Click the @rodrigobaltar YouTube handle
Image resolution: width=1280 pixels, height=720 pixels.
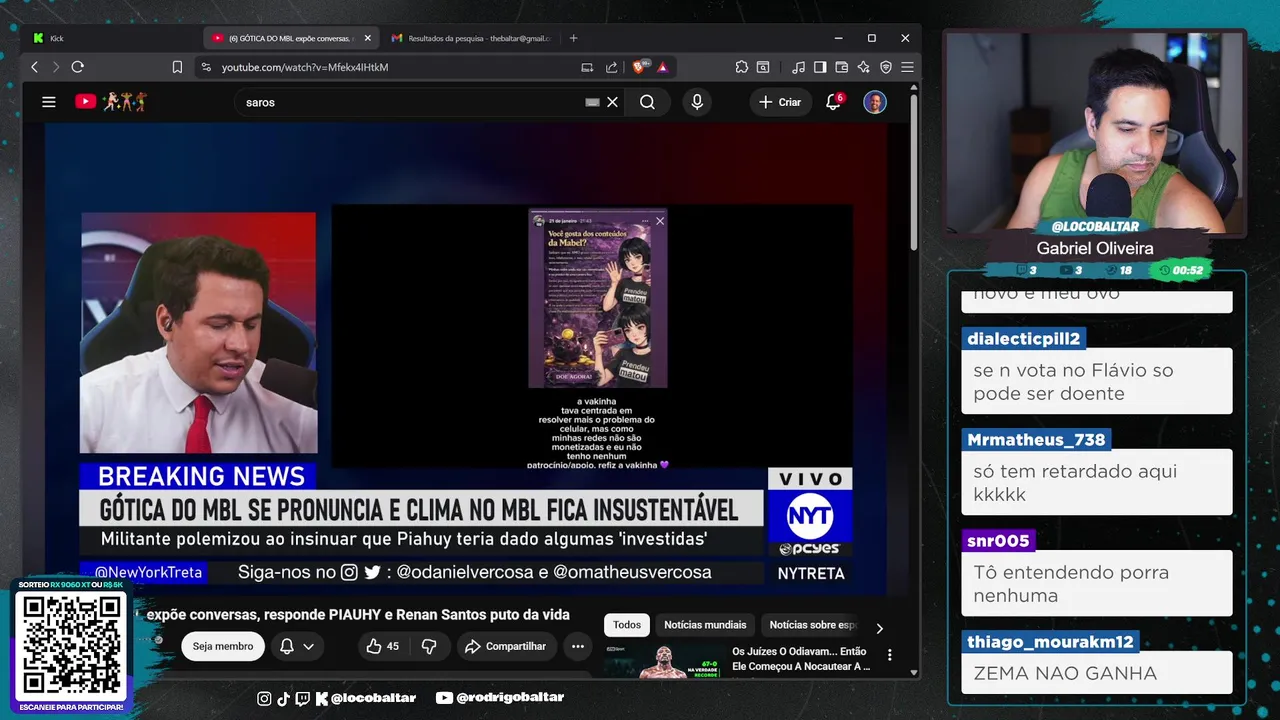click(500, 698)
